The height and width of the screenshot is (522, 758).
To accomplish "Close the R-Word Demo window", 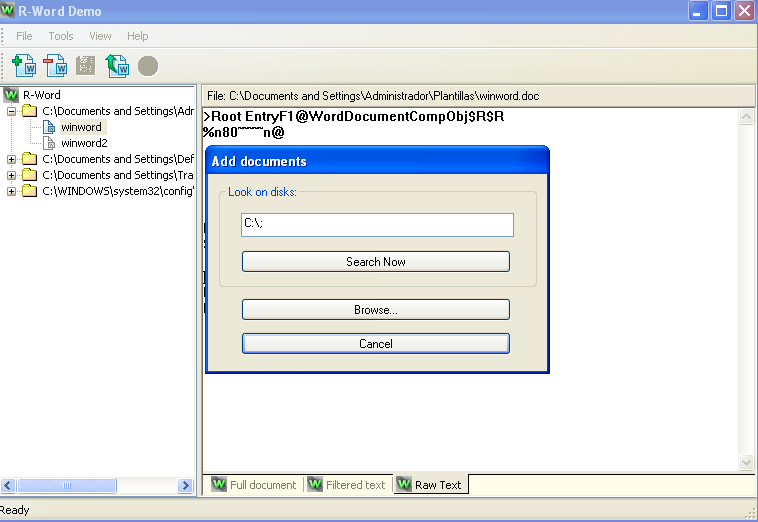I will point(744,11).
